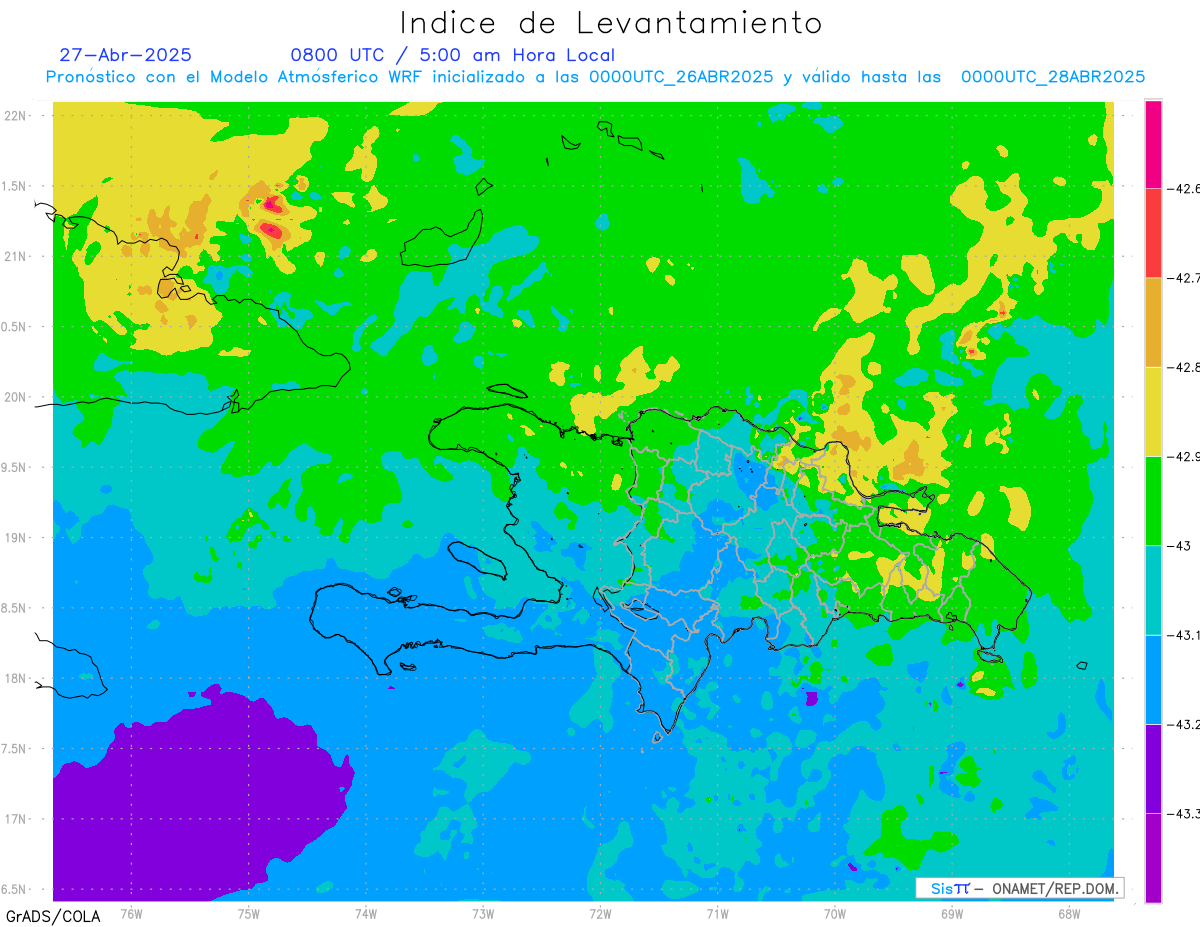Click legend value "-43"

tap(1178, 545)
